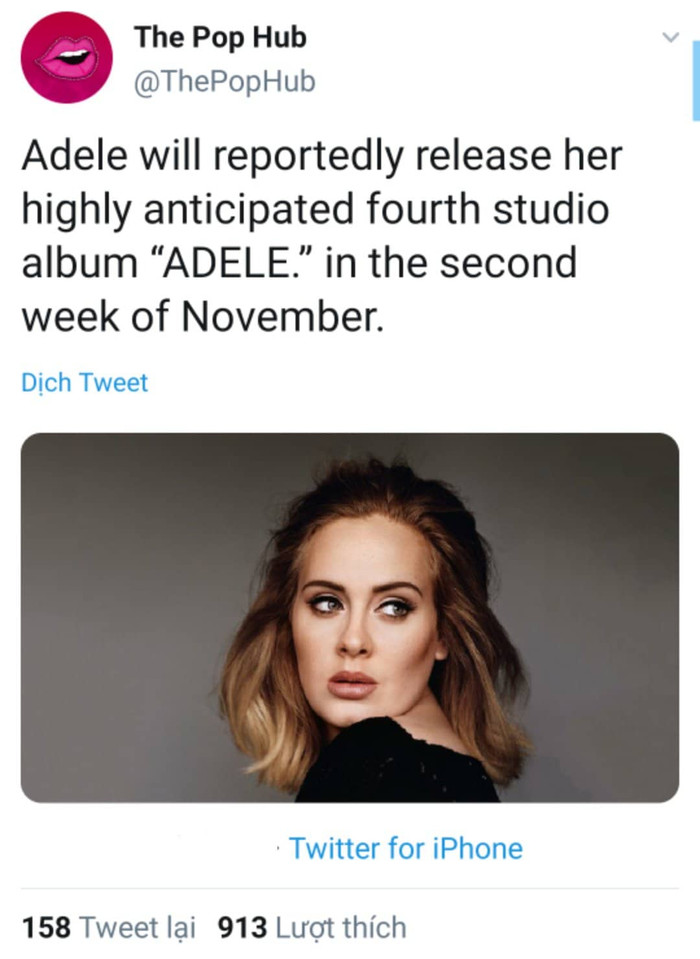The image size is (700, 959).
Task: Click the word "Adele" starting the tweet
Action: coord(75,155)
